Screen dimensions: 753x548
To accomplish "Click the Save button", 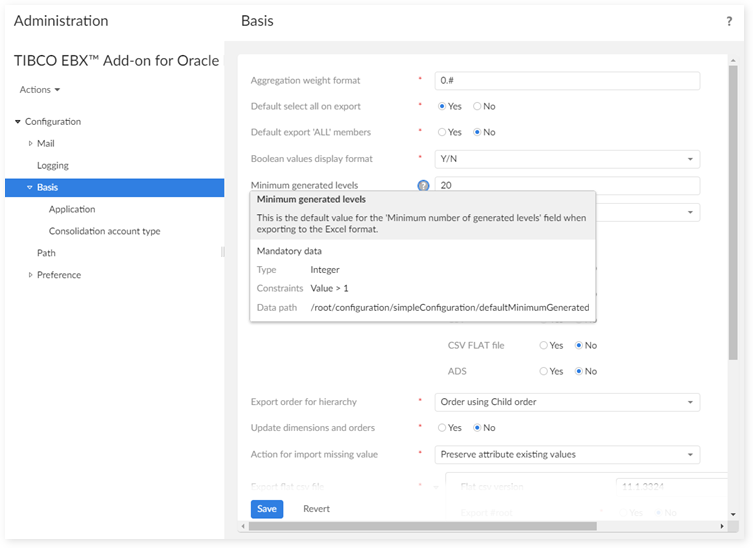I will [267, 509].
